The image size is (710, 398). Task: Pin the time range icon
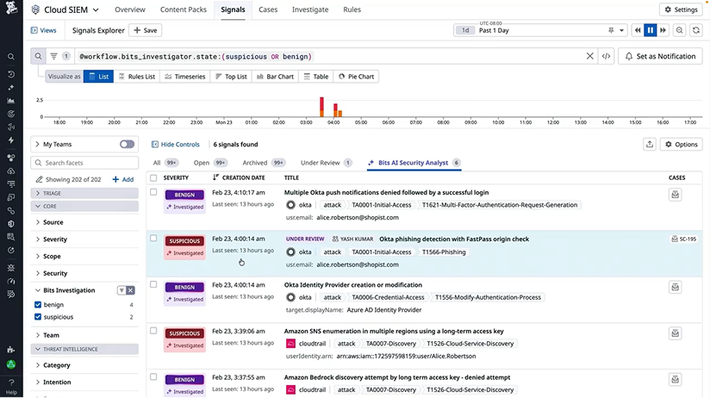point(611,30)
